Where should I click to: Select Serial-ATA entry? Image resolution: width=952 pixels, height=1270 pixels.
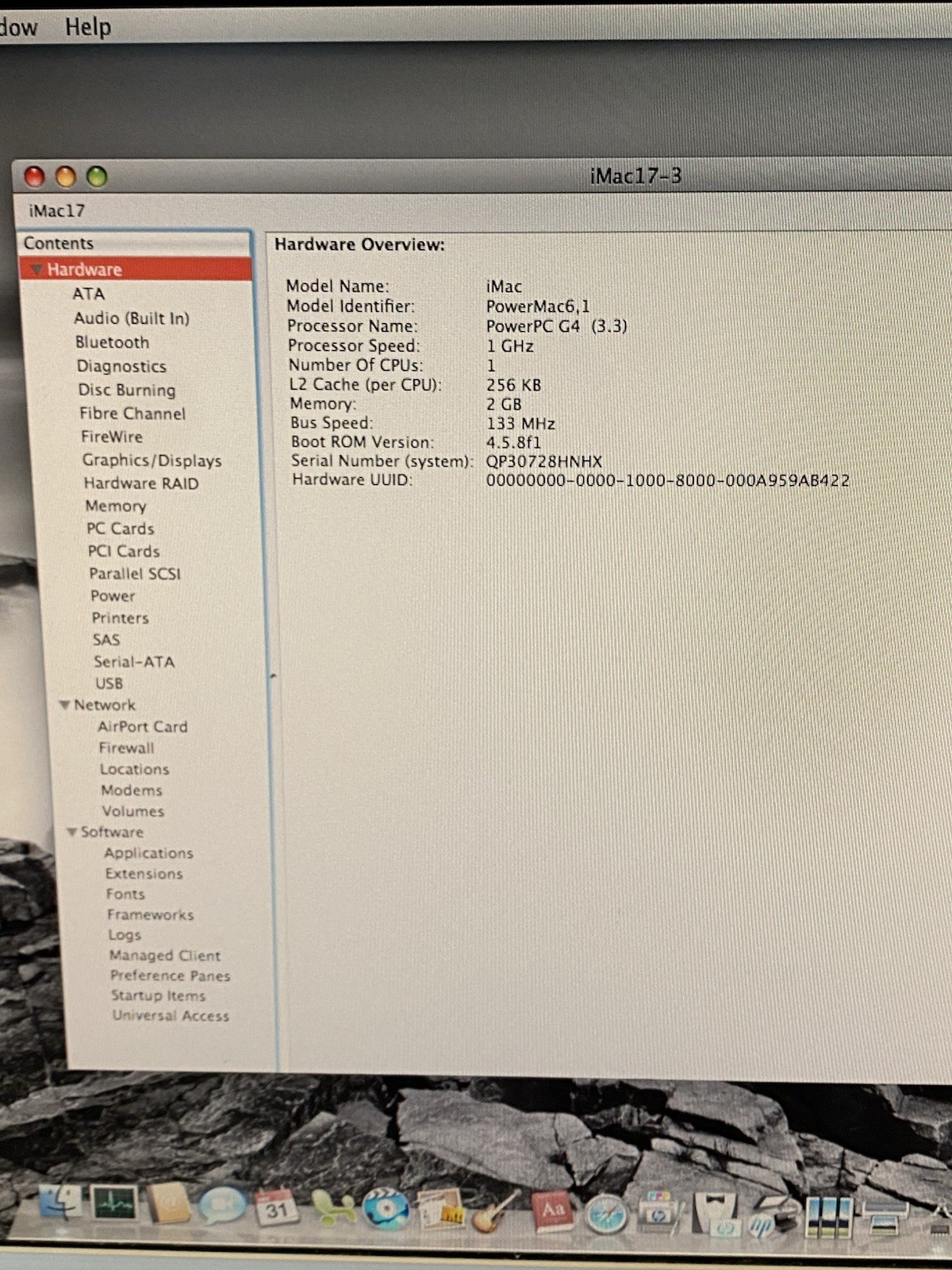click(x=134, y=661)
